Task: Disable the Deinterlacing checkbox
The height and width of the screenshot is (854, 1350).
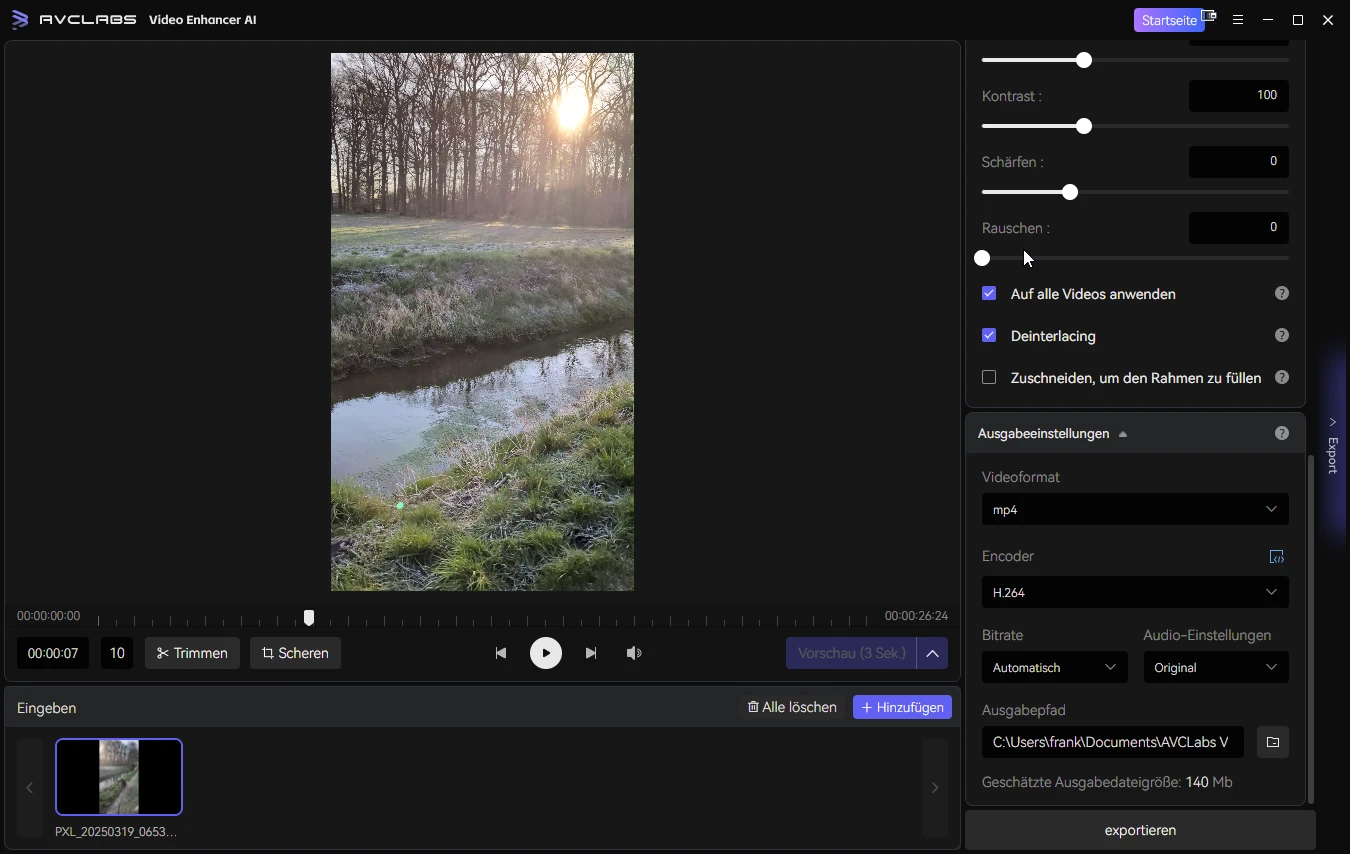Action: pyautogui.click(x=989, y=336)
